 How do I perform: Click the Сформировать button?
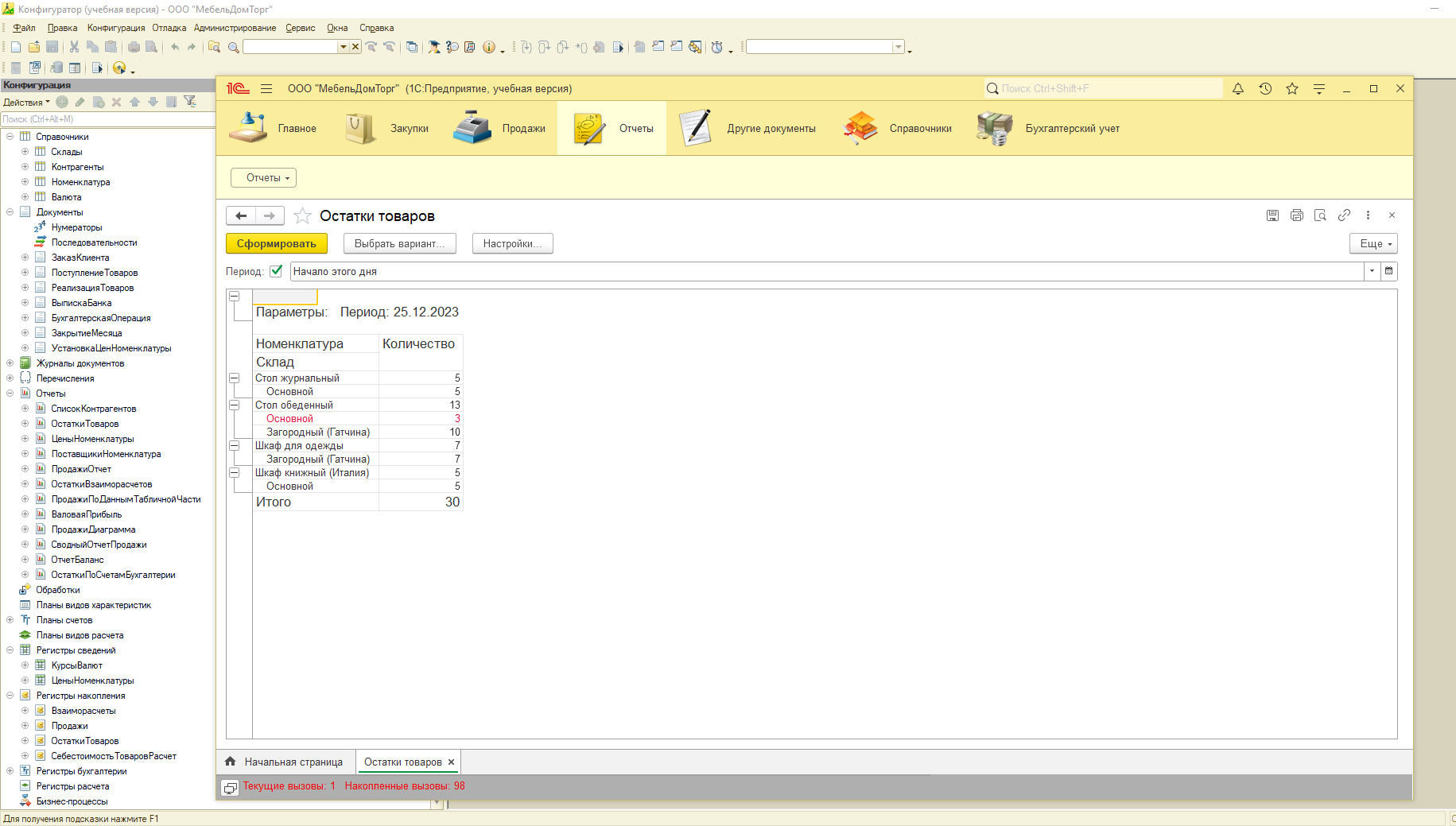tap(276, 243)
